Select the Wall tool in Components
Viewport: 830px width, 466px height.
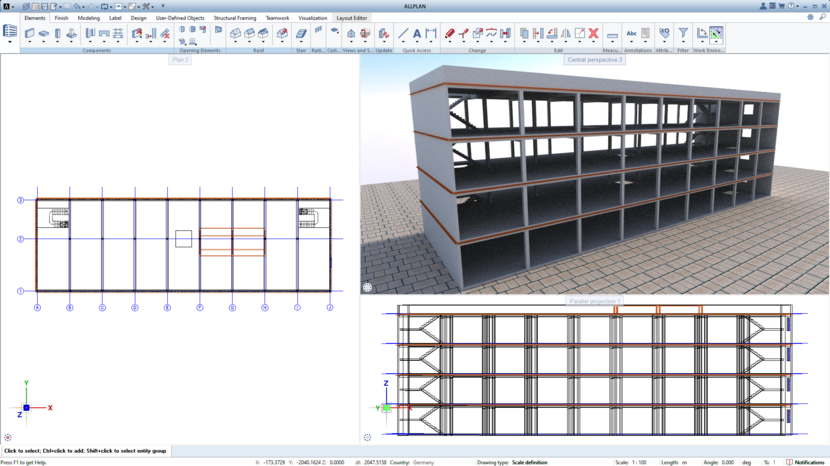coord(30,33)
